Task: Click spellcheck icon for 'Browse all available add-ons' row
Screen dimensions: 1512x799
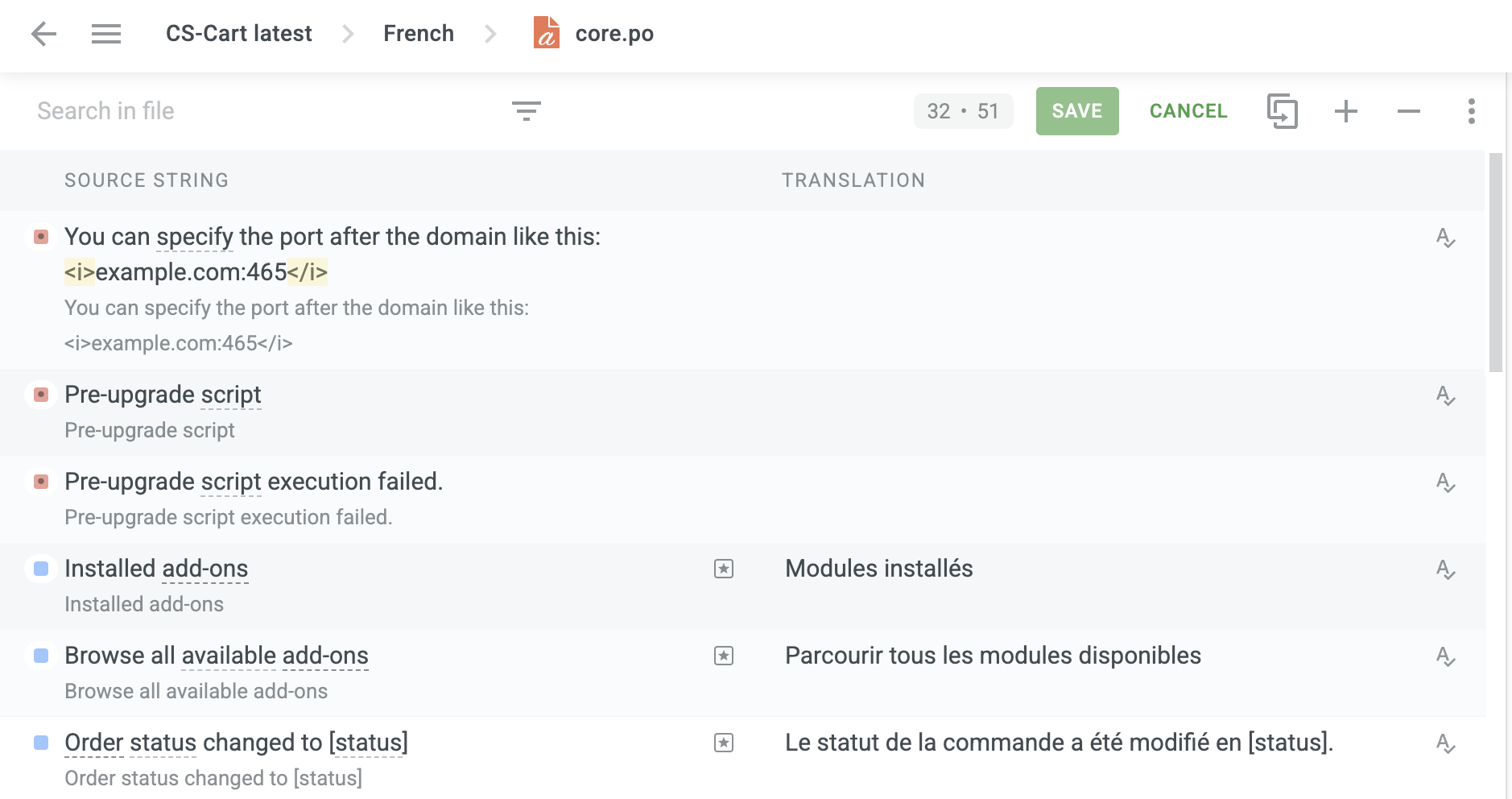Action: coord(1446,656)
